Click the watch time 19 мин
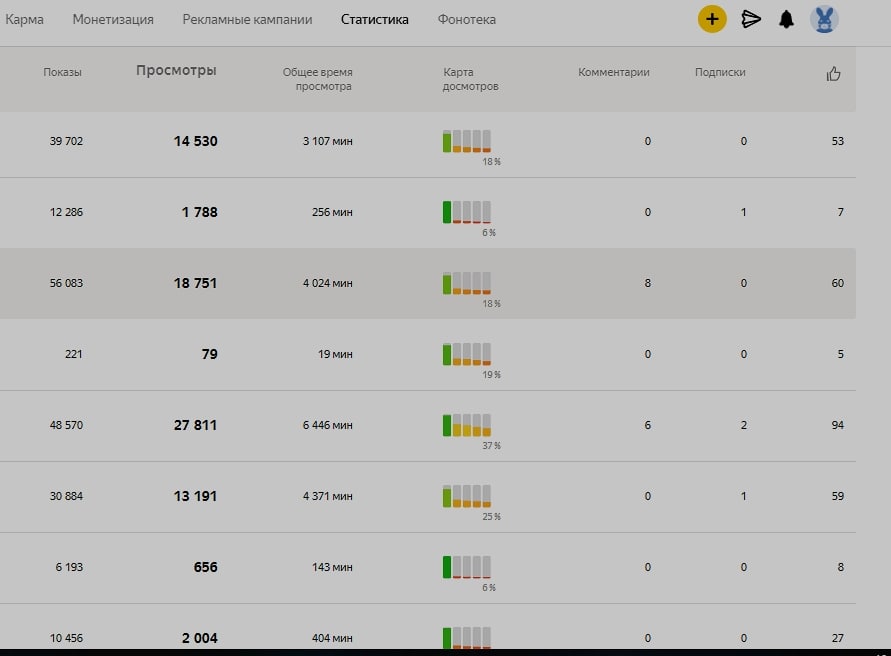The height and width of the screenshot is (656, 891). 335,354
